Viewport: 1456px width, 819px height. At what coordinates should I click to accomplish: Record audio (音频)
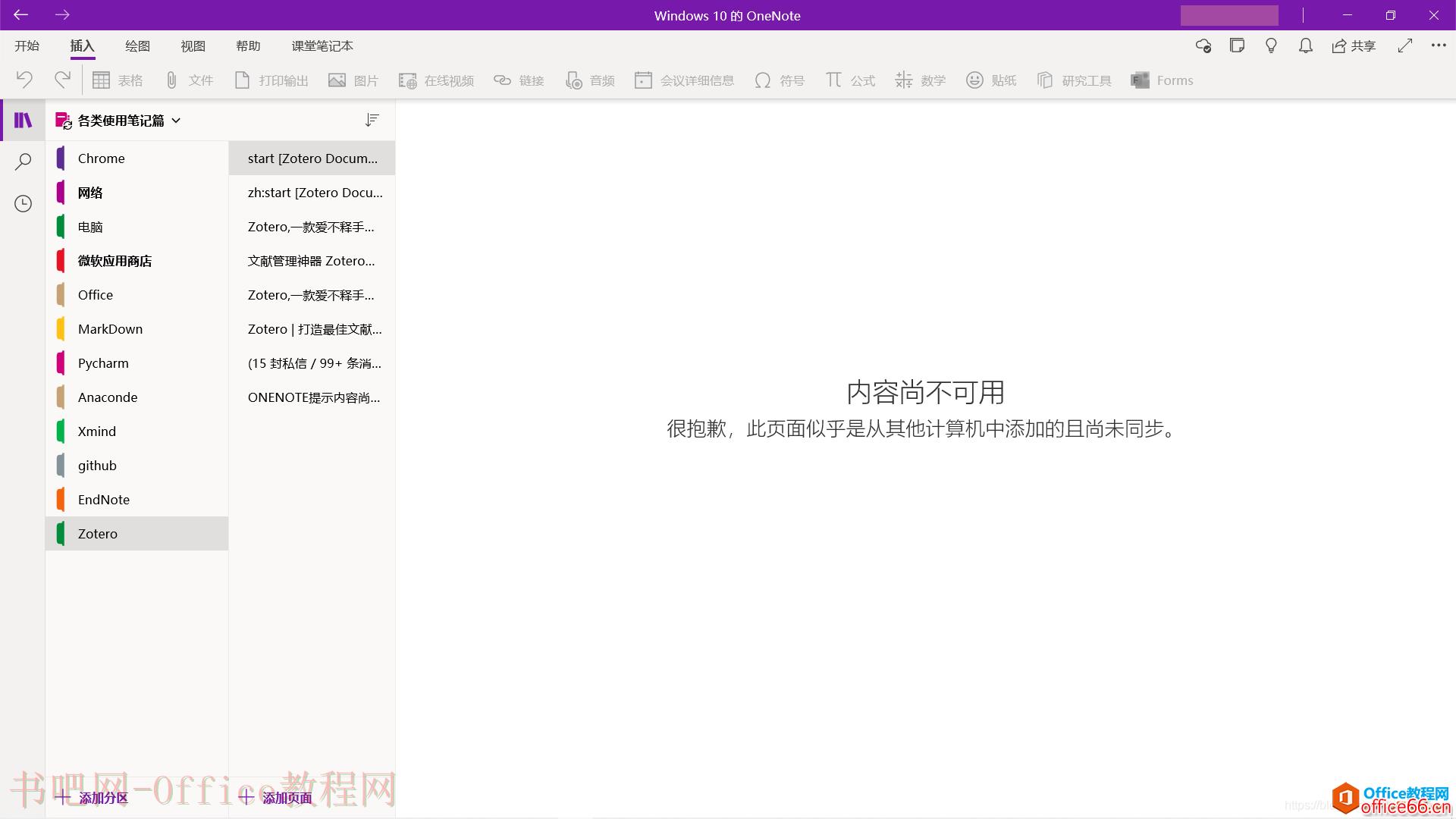590,80
